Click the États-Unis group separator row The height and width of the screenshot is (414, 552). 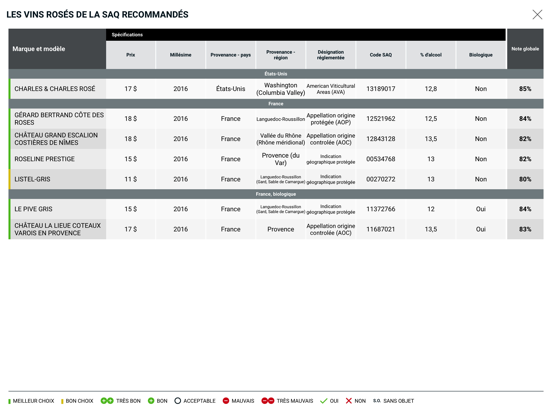[x=276, y=74]
